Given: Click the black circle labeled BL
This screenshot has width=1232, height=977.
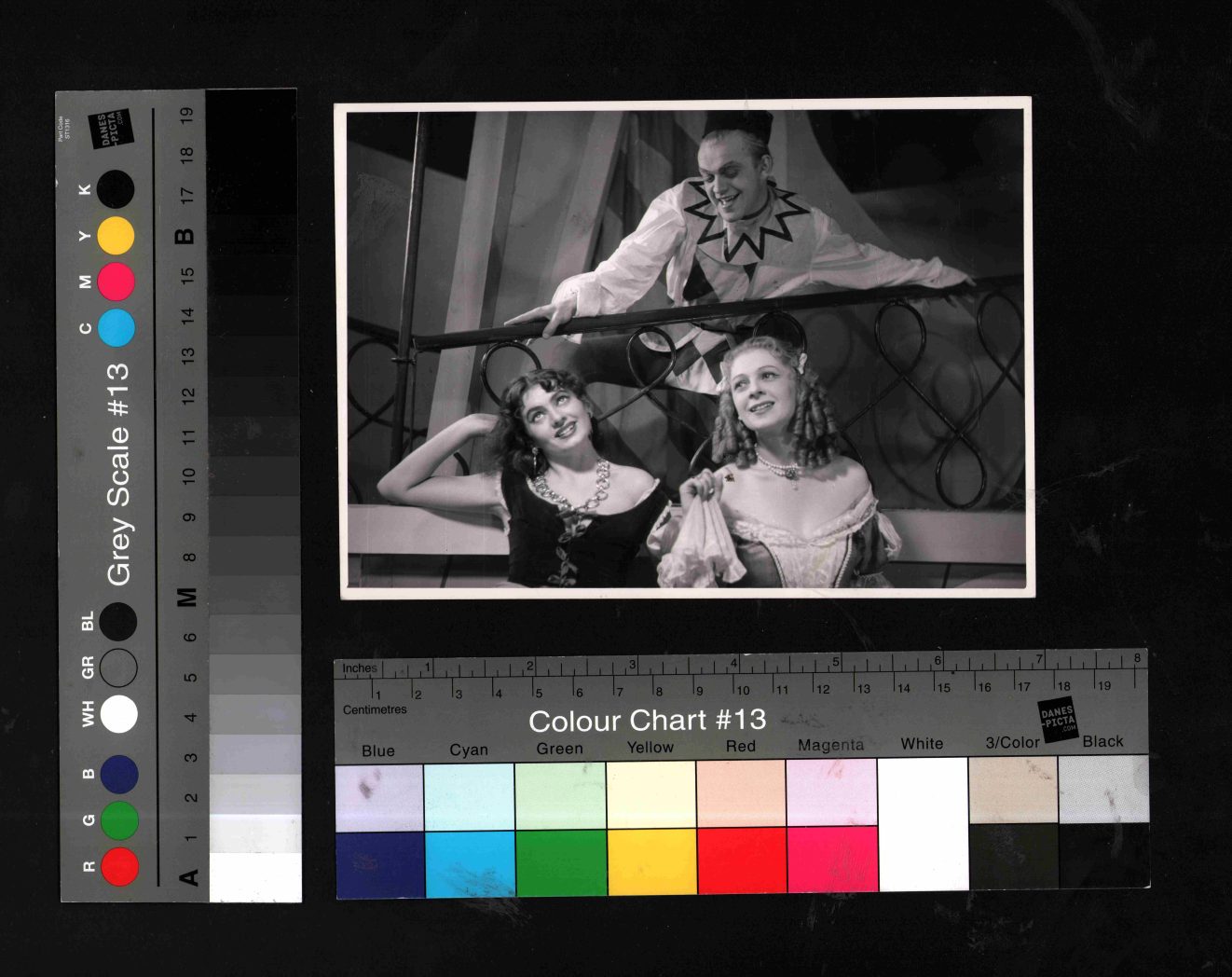Looking at the screenshot, I should coord(119,622).
